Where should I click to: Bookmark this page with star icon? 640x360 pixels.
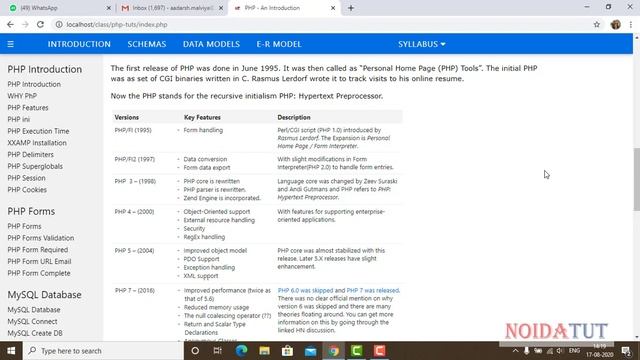(597, 24)
